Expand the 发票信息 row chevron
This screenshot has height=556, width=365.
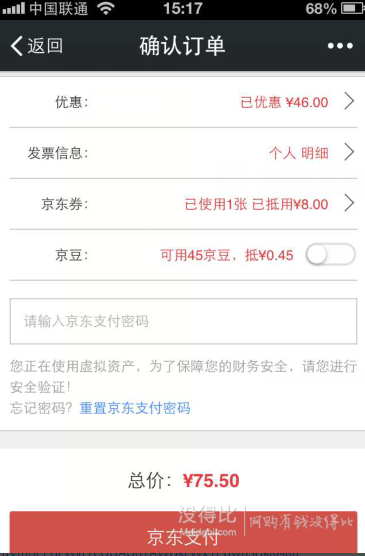(x=349, y=152)
